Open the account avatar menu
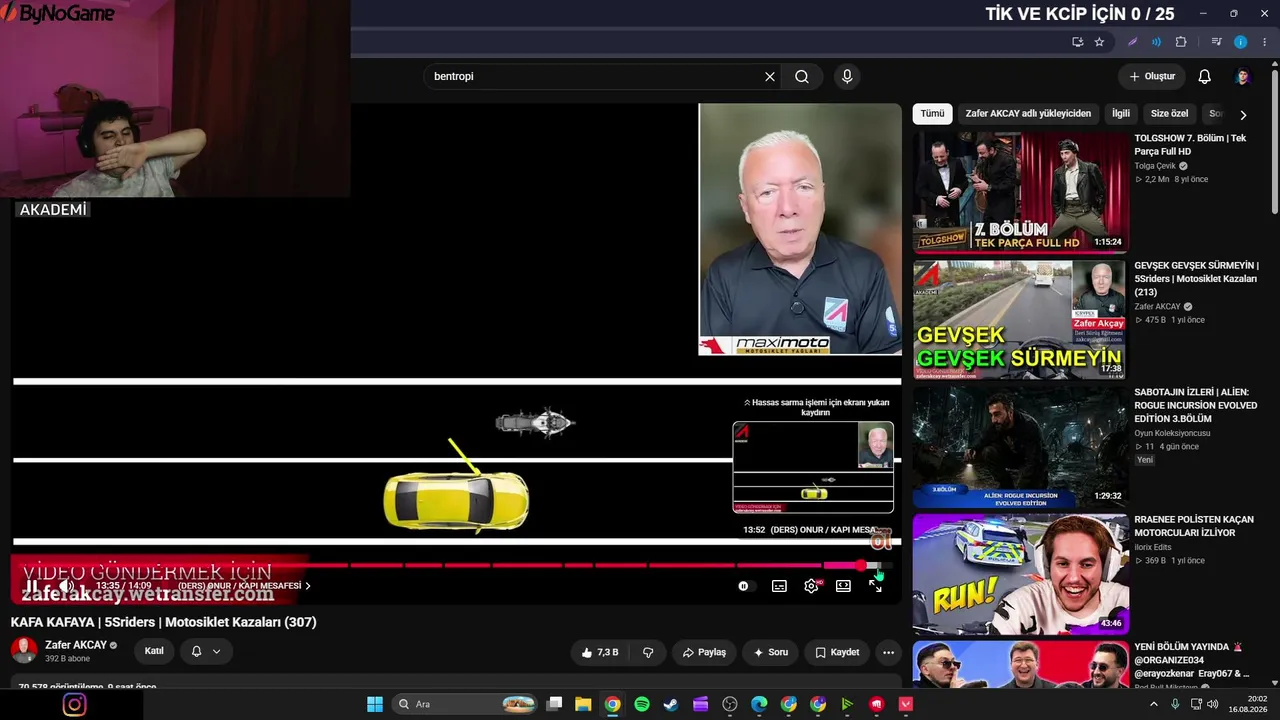Image resolution: width=1280 pixels, height=720 pixels. (1242, 77)
